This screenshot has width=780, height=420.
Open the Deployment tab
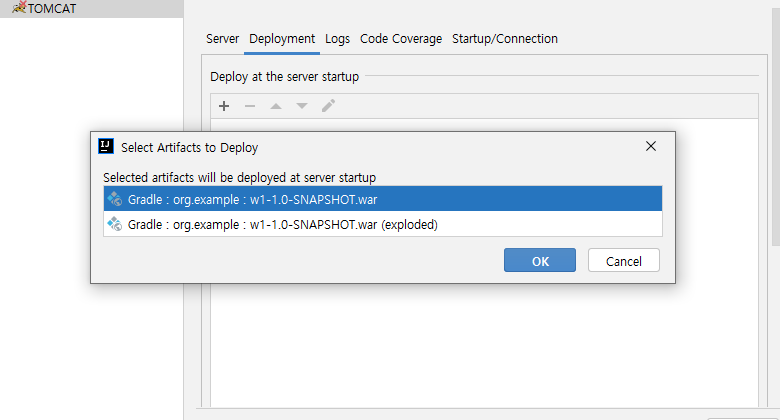pos(282,39)
